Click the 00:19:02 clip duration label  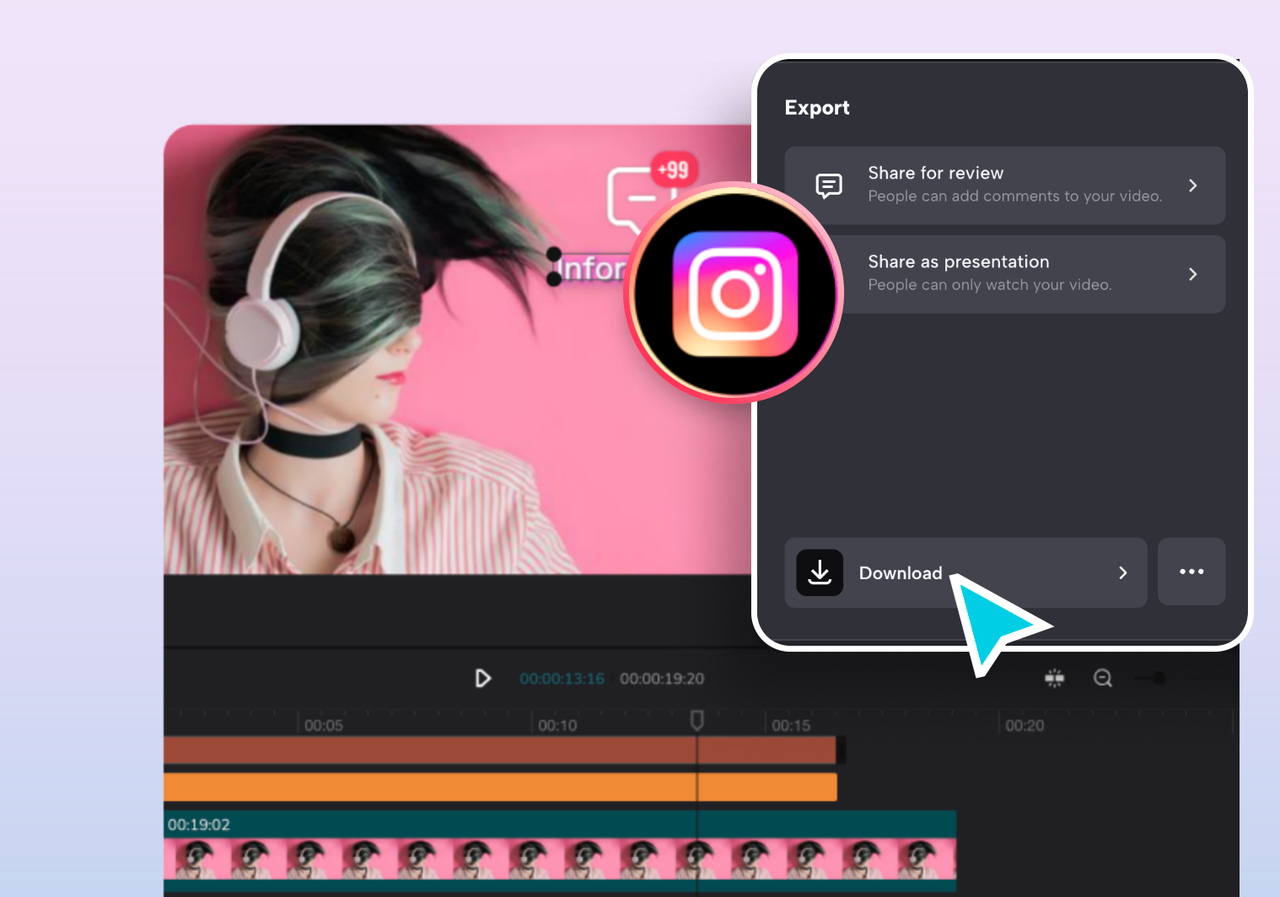(199, 825)
